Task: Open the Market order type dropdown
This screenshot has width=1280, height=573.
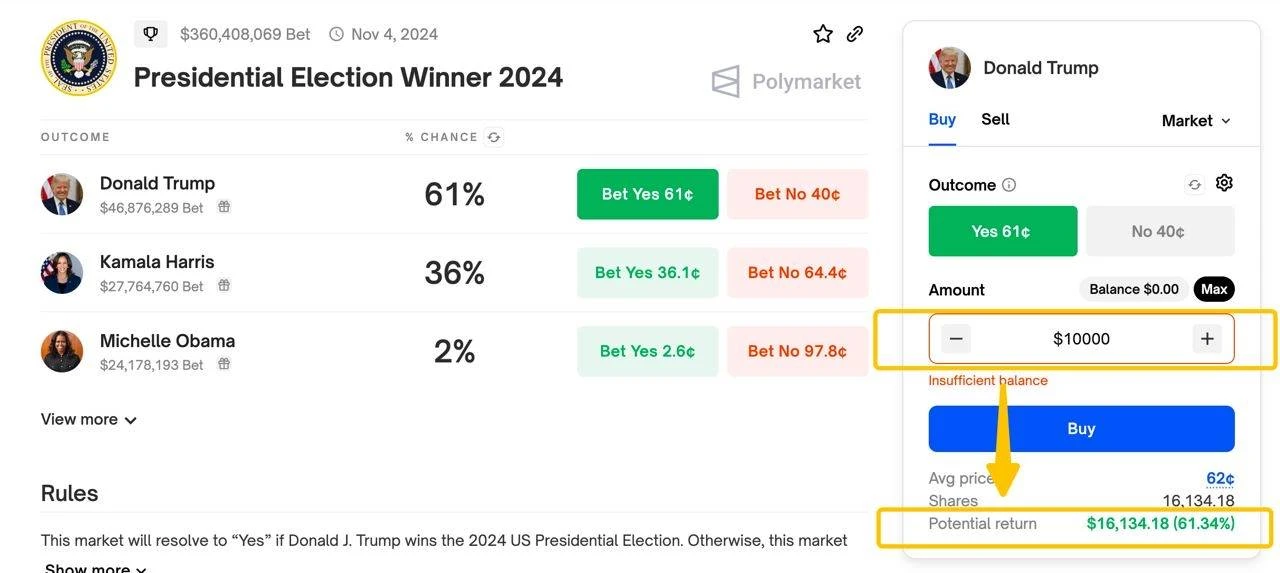Action: [1196, 121]
